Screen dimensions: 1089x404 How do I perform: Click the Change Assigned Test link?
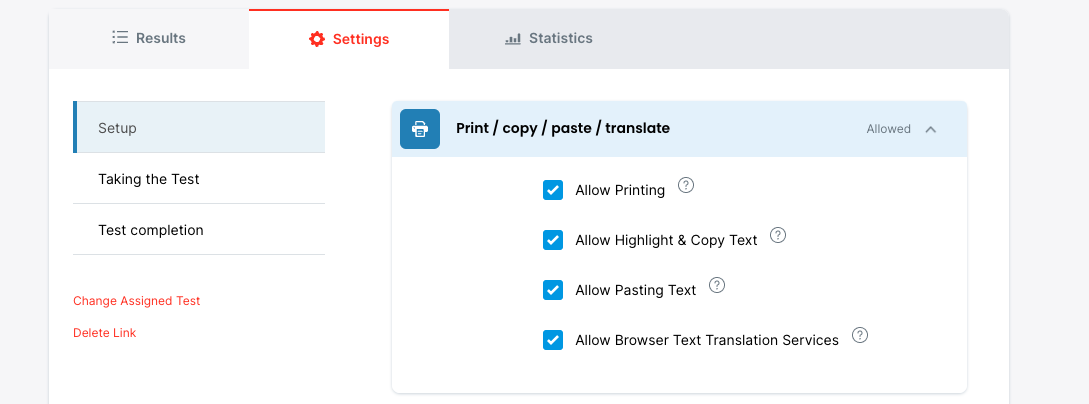(x=137, y=301)
